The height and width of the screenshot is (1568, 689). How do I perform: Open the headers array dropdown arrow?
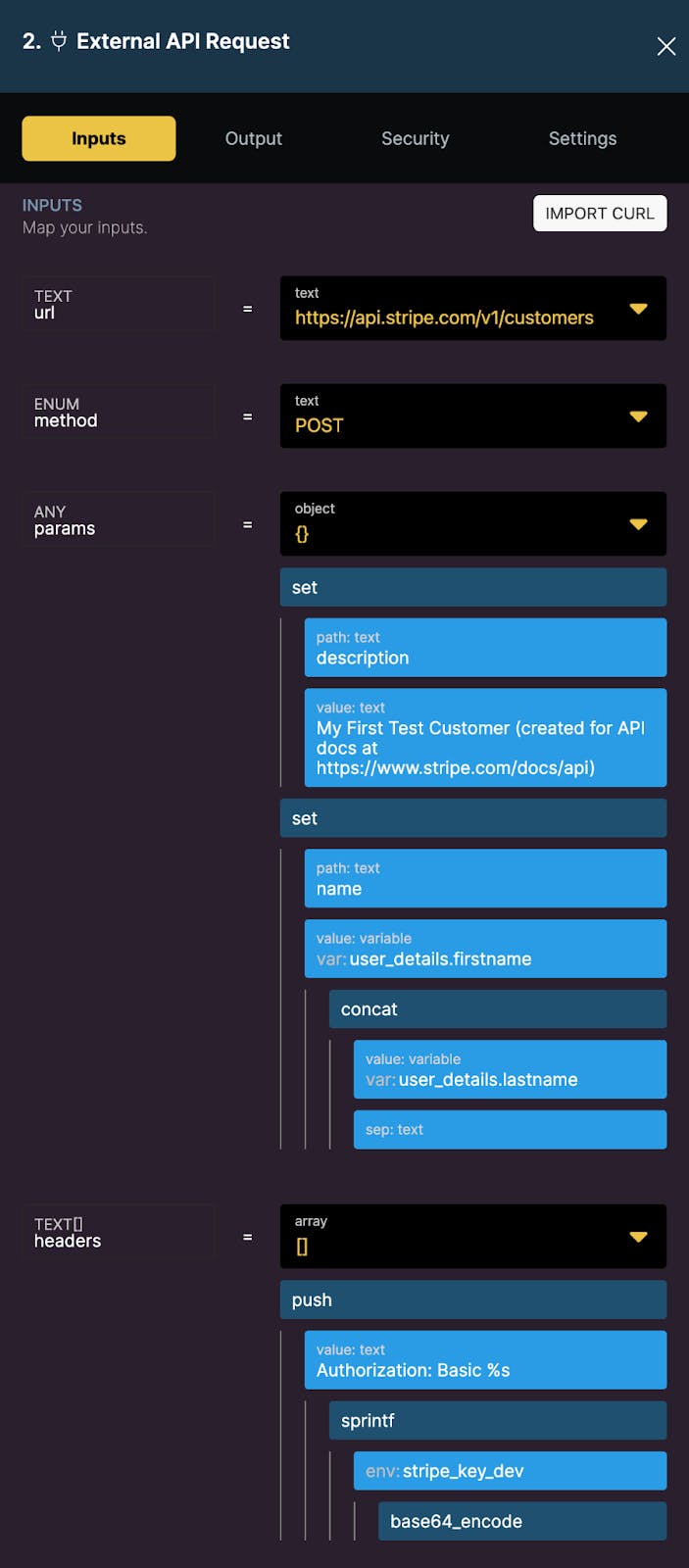[638, 1237]
